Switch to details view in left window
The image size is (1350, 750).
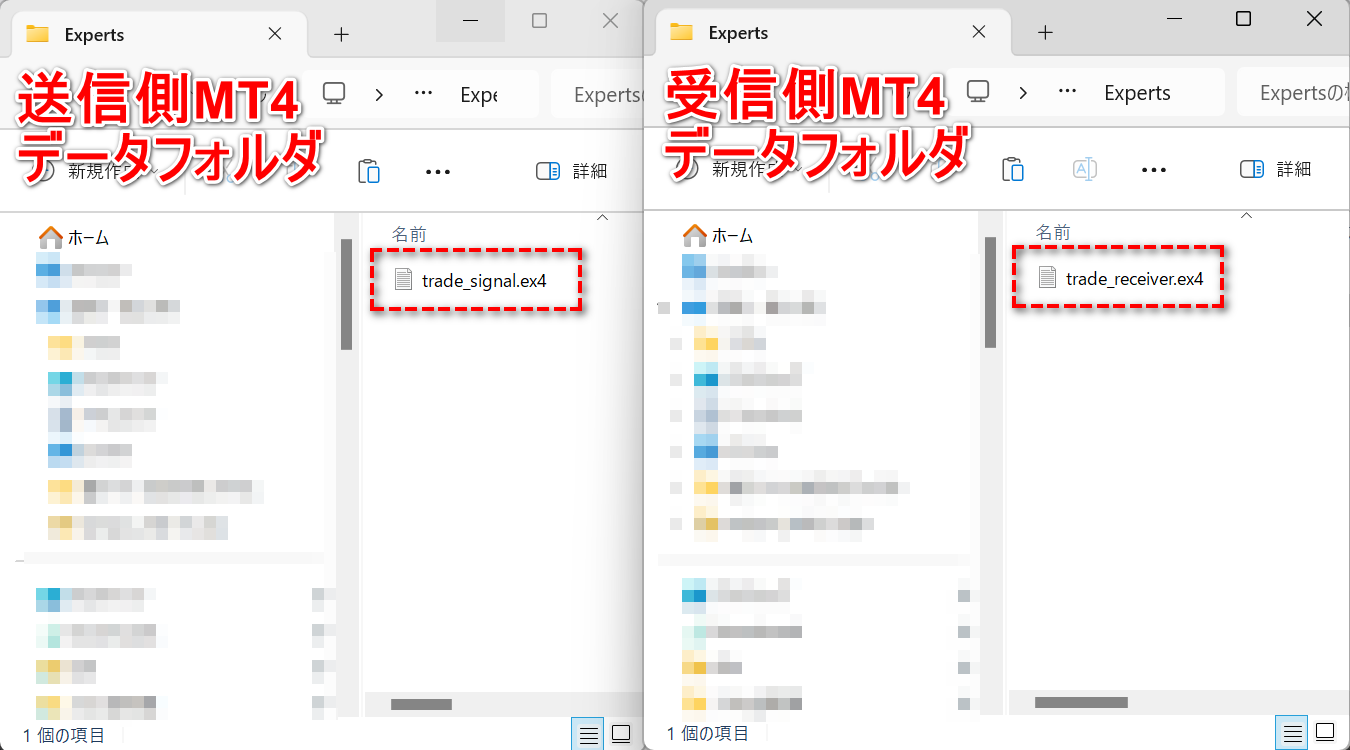(588, 735)
